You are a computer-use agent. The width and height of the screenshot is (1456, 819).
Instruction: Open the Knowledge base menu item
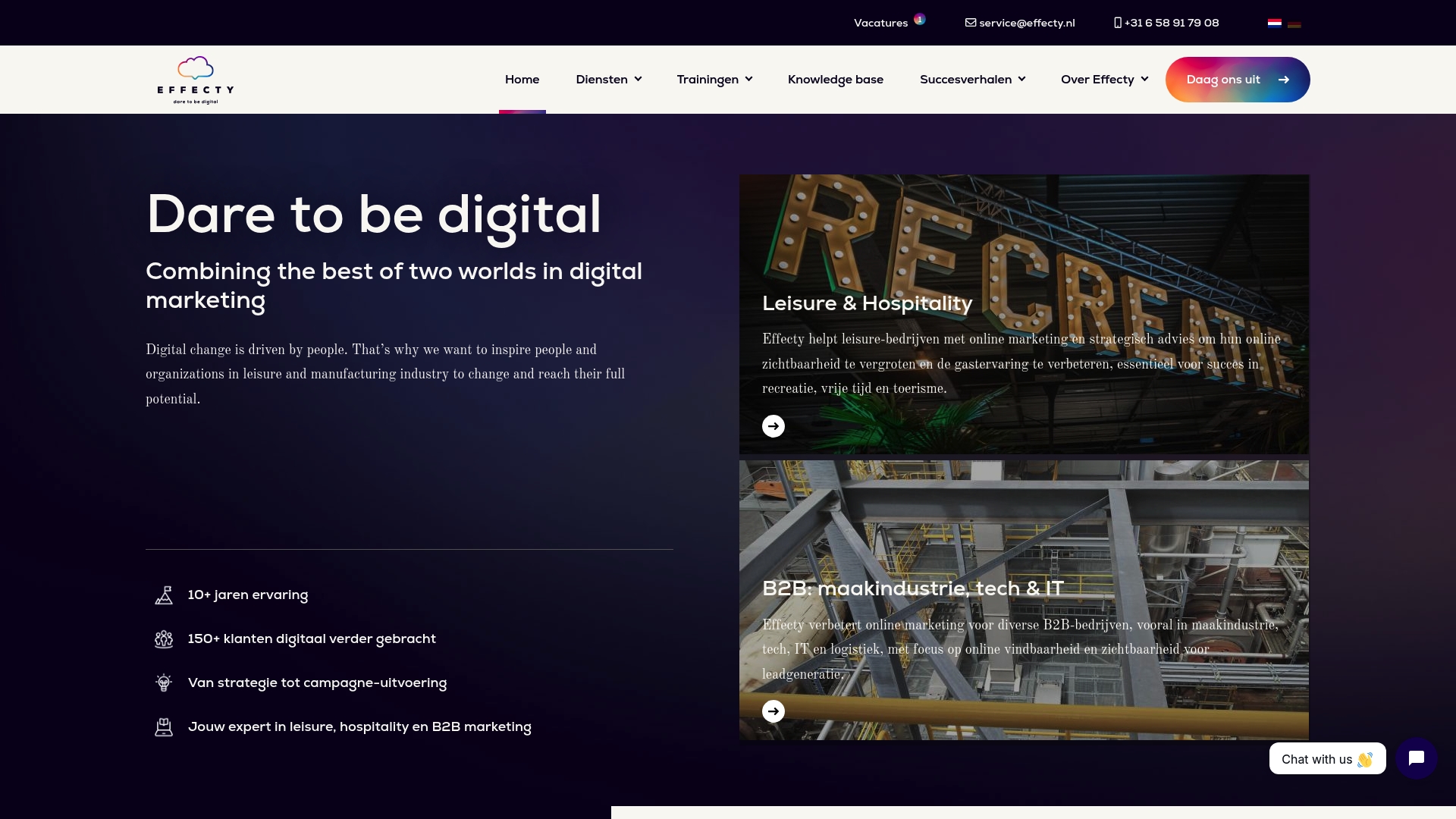point(835,80)
